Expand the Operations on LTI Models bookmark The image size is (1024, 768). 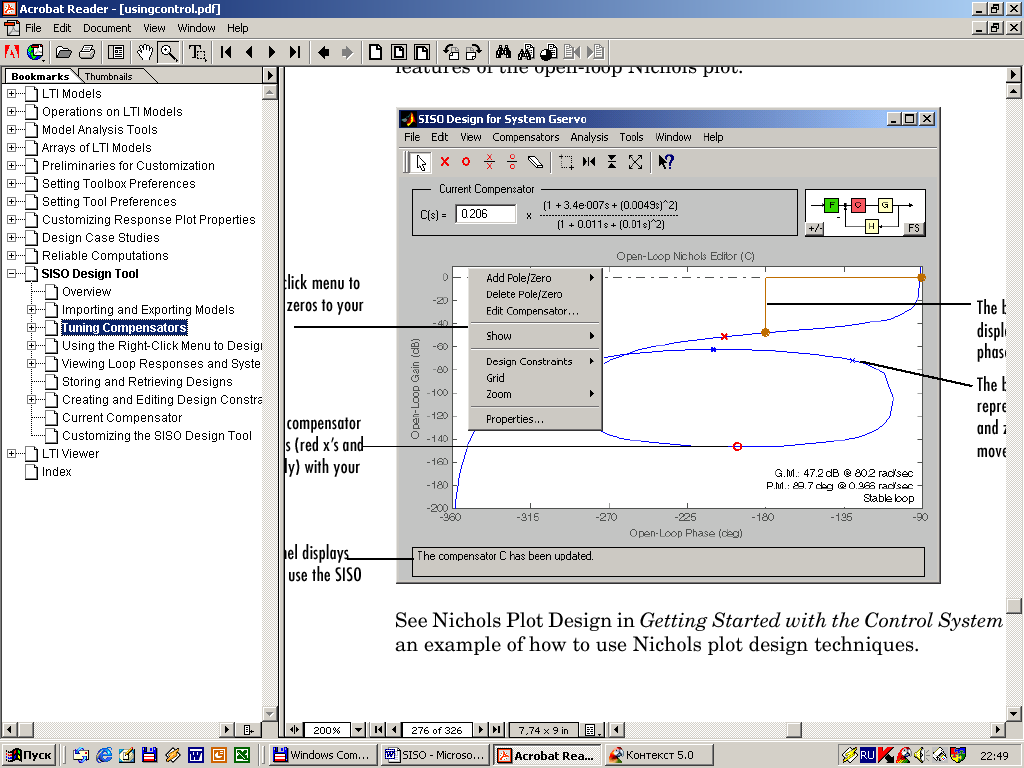tap(12, 112)
